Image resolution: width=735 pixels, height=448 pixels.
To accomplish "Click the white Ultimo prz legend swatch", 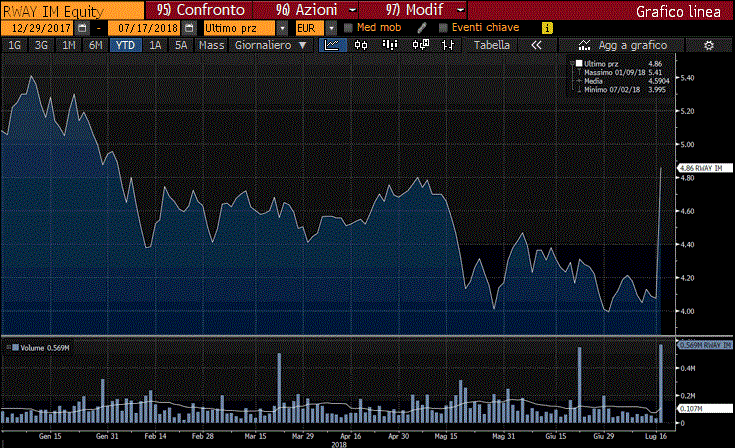I will coord(579,63).
